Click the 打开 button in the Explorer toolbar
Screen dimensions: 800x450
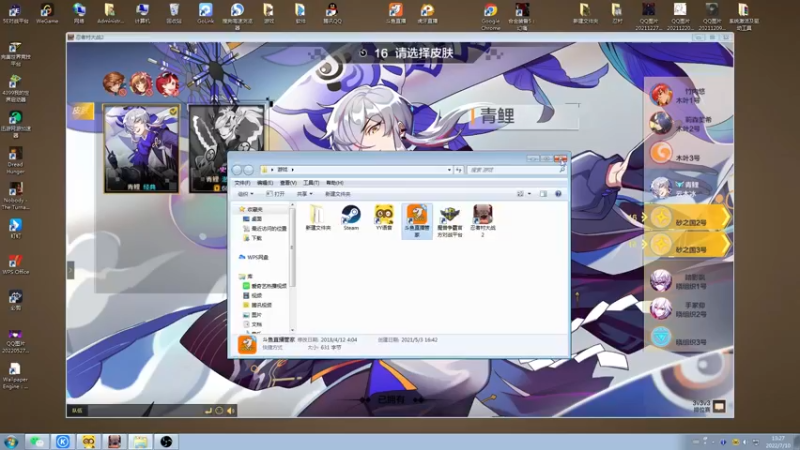coord(276,194)
